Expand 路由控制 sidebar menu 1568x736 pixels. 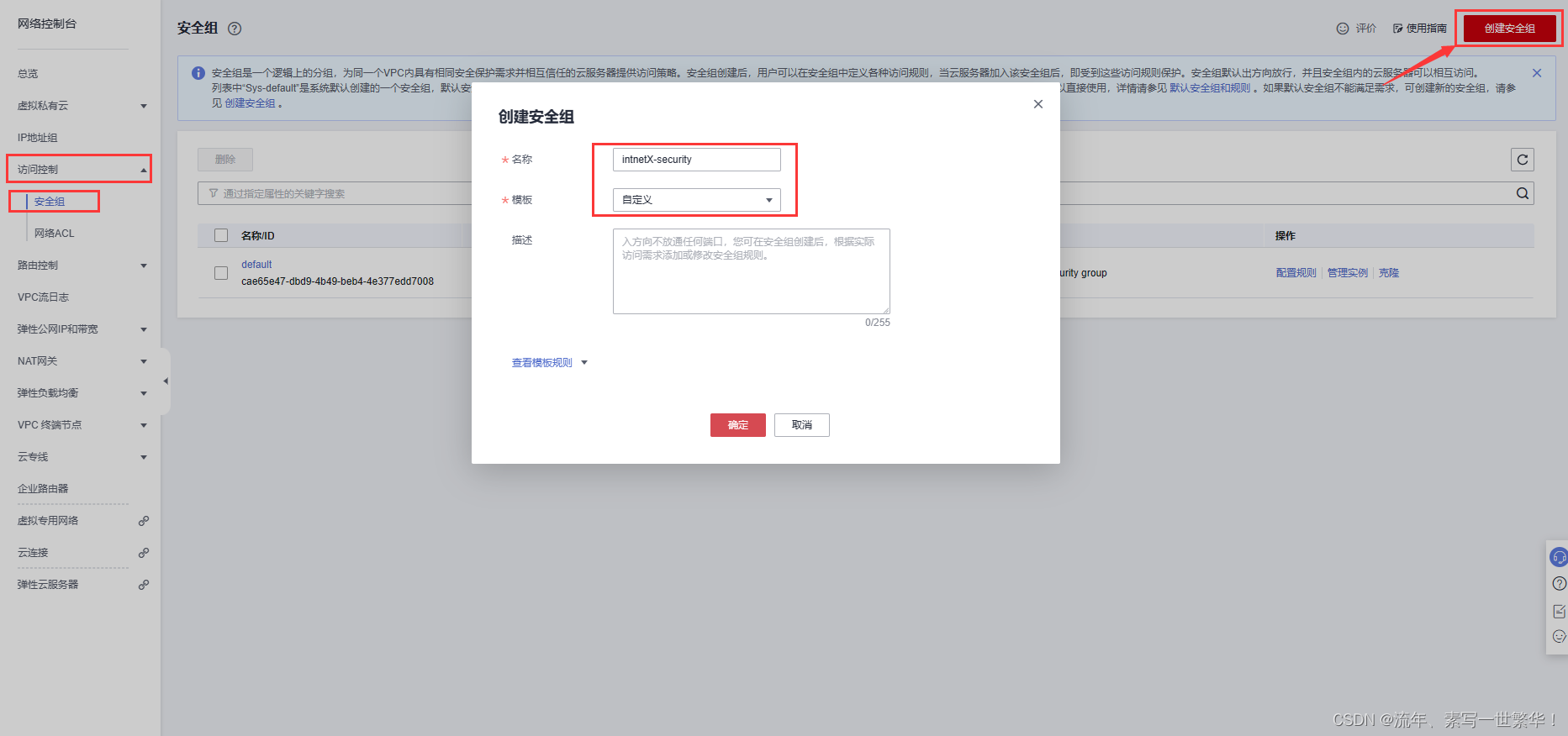pos(144,265)
